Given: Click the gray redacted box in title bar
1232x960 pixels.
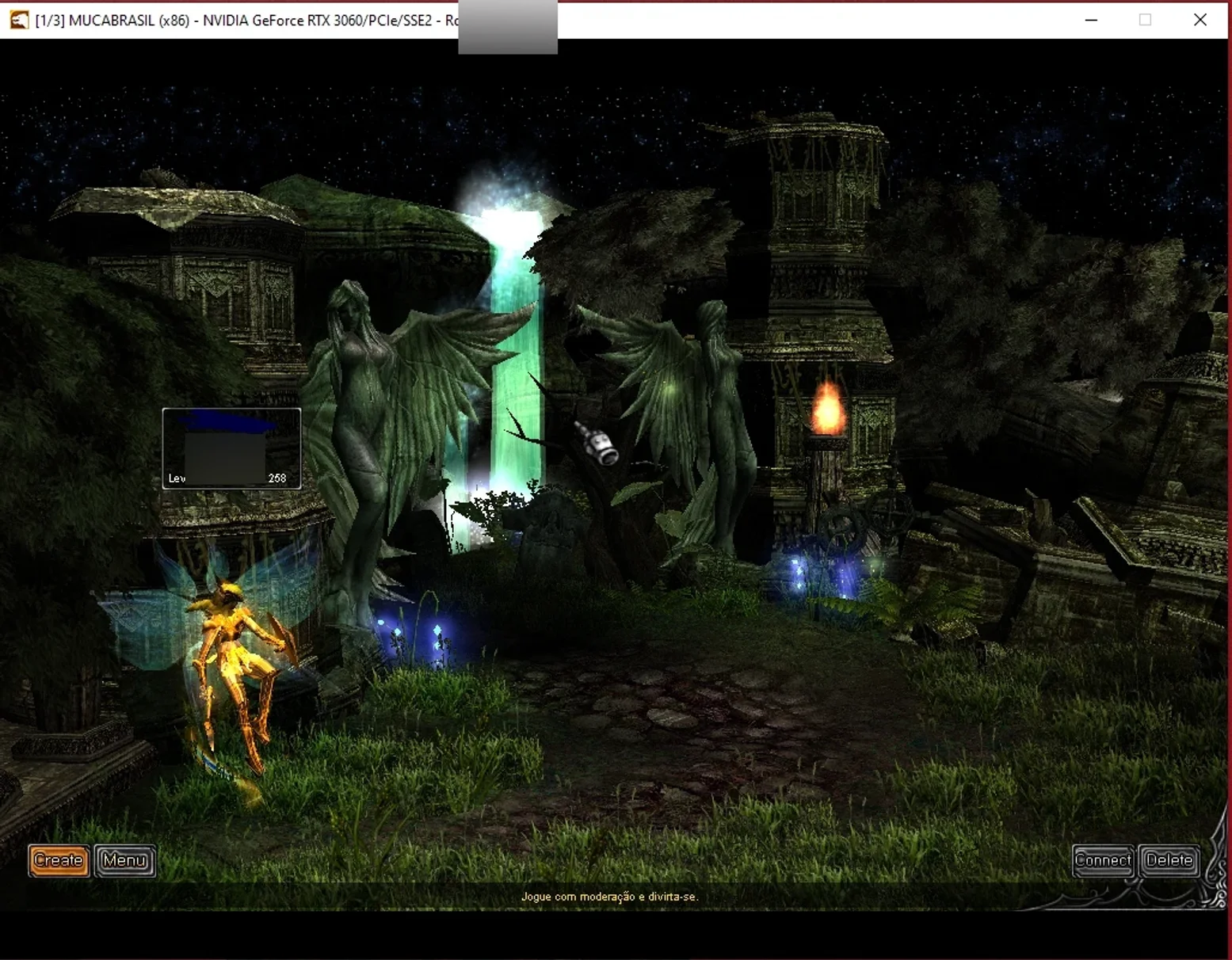Looking at the screenshot, I should pos(508,27).
